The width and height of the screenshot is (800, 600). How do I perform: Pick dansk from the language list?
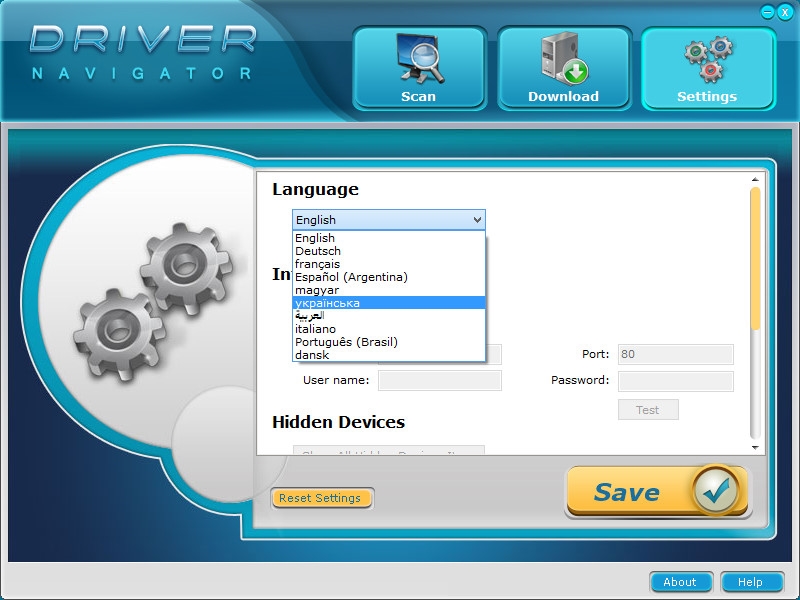389,355
